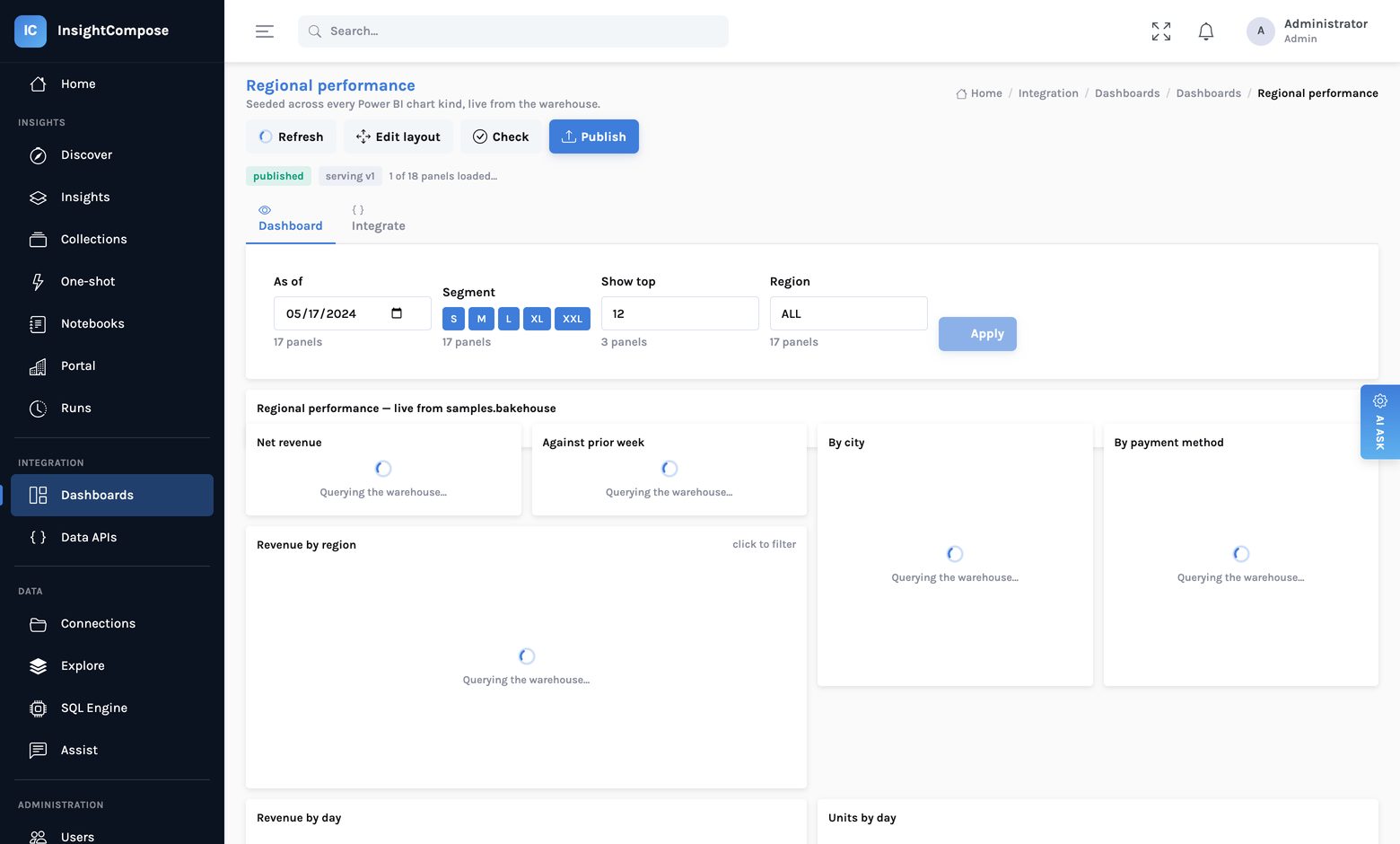Follow the Integration breadcrumb link
This screenshot has height=844, width=1400.
(x=1048, y=93)
